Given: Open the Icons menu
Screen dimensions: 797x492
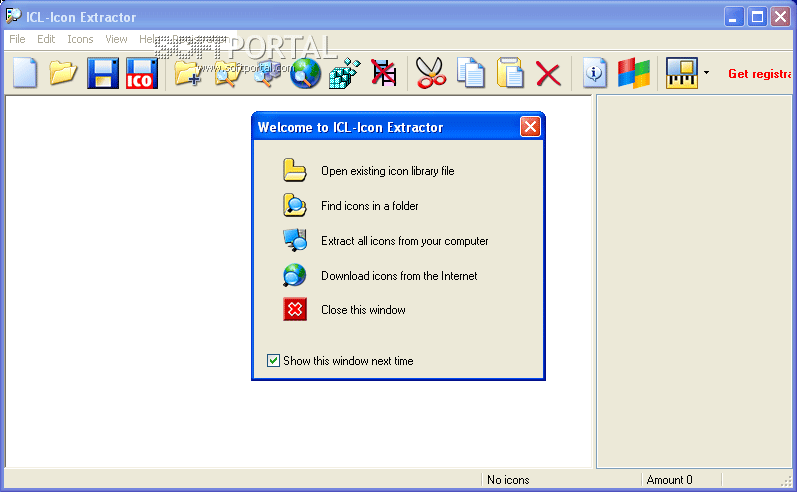Looking at the screenshot, I should coord(80,39).
